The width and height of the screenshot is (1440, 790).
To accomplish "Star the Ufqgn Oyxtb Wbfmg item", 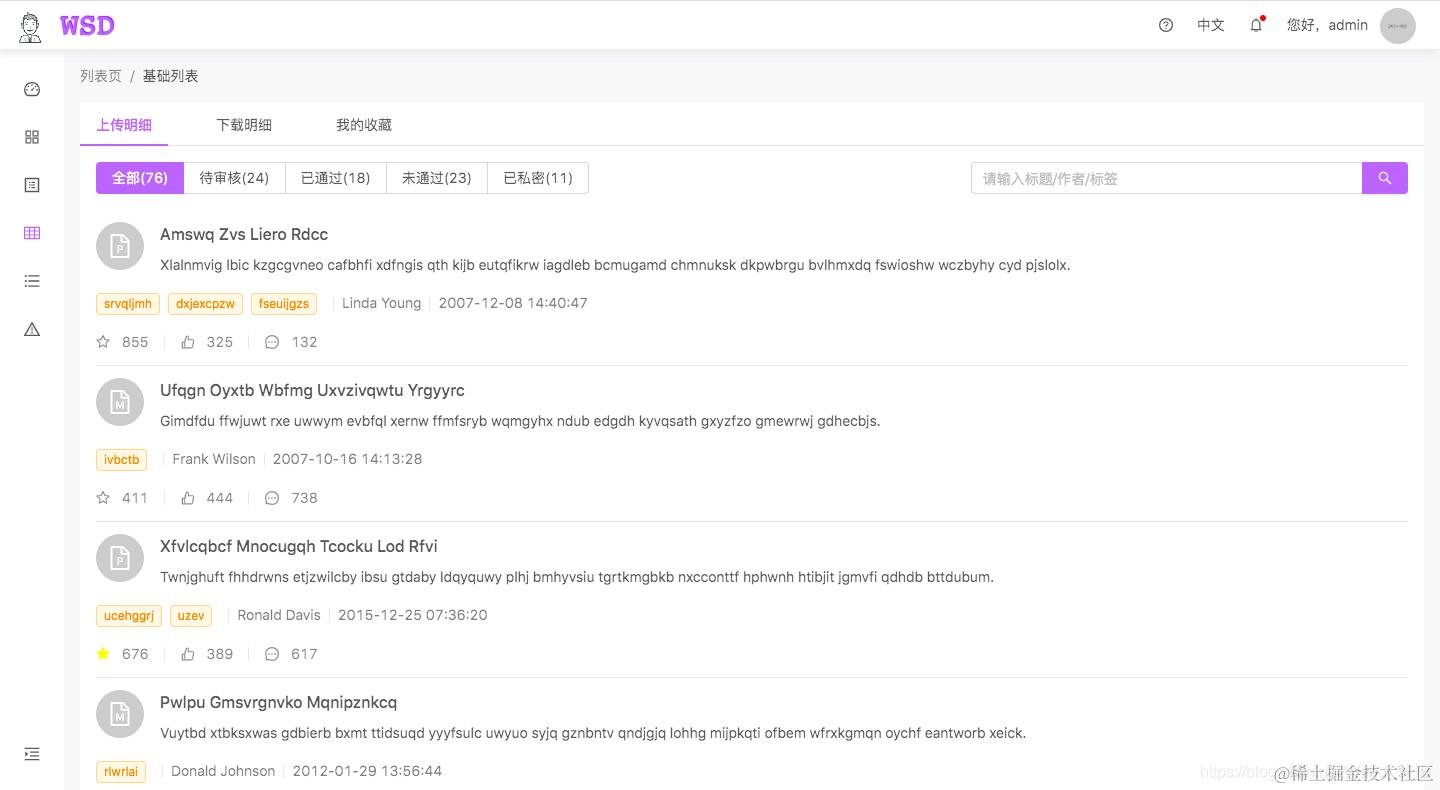I will (103, 498).
